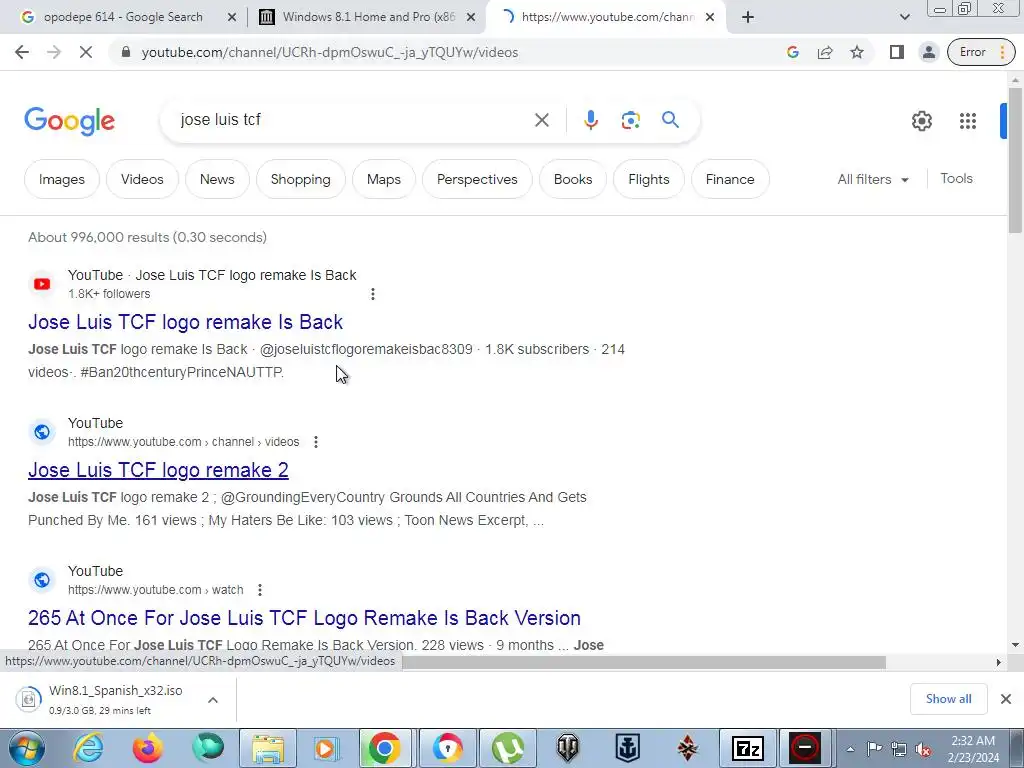Open the browser side panel

tap(897, 52)
